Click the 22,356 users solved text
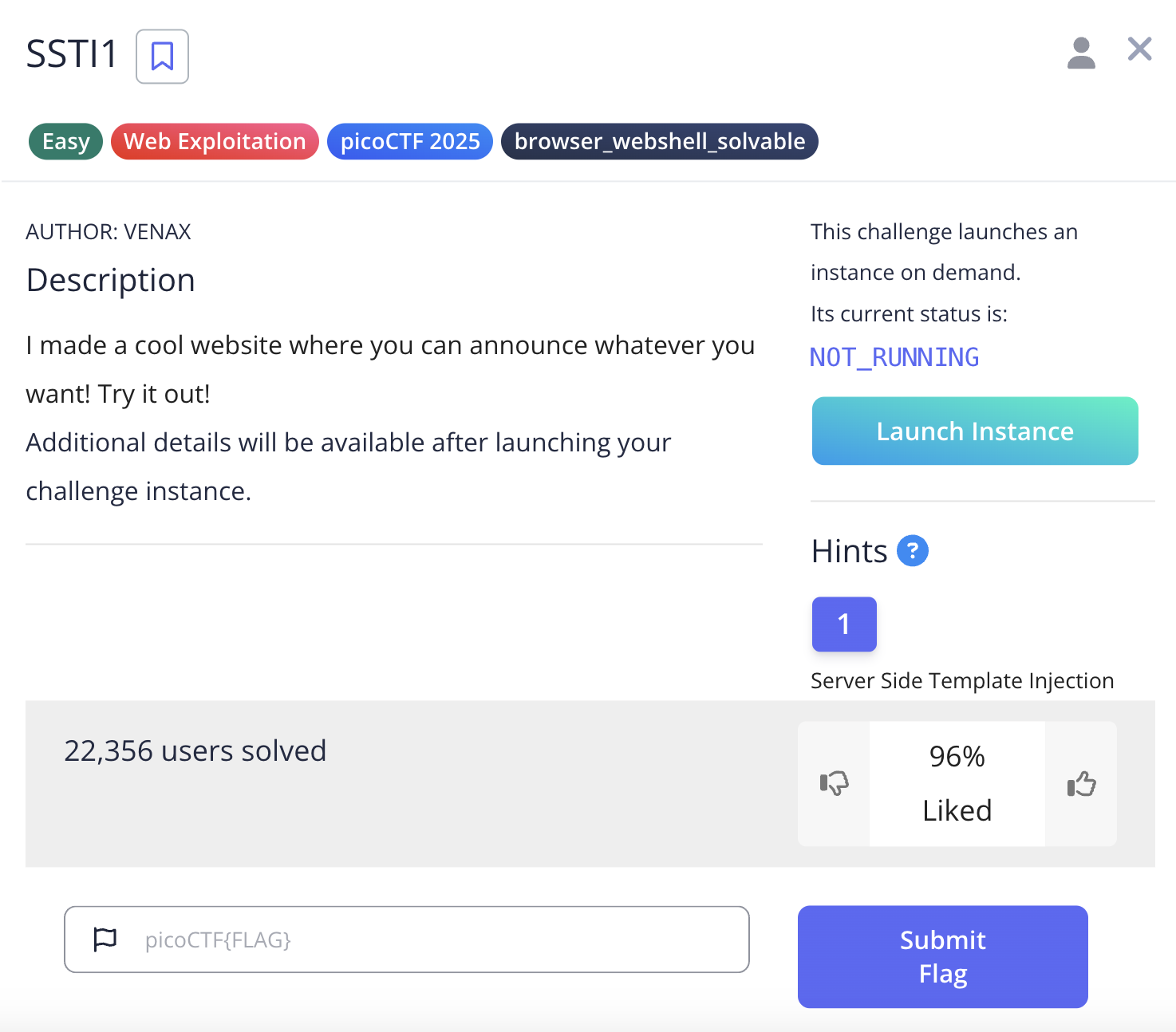Viewport: 1176px width, 1032px height. point(195,750)
